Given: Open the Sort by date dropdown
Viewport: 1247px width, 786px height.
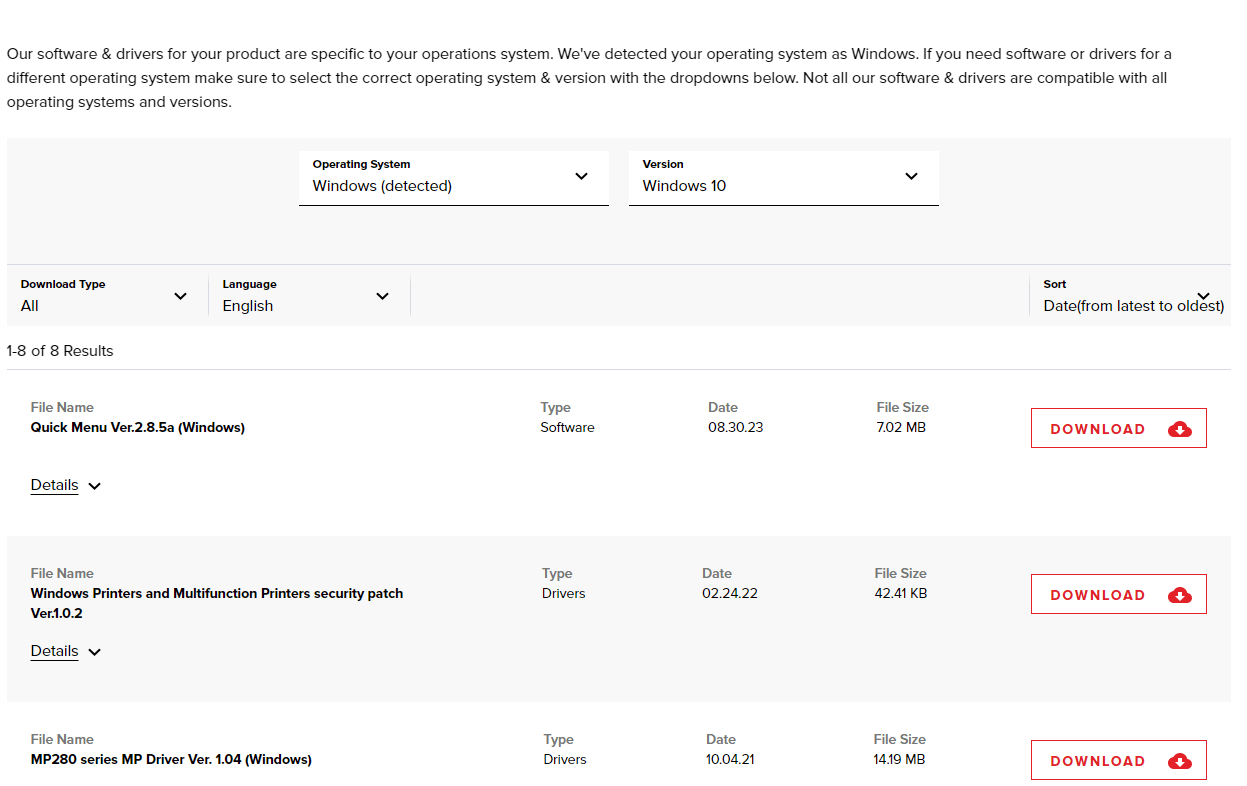Looking at the screenshot, I should pos(1131,296).
